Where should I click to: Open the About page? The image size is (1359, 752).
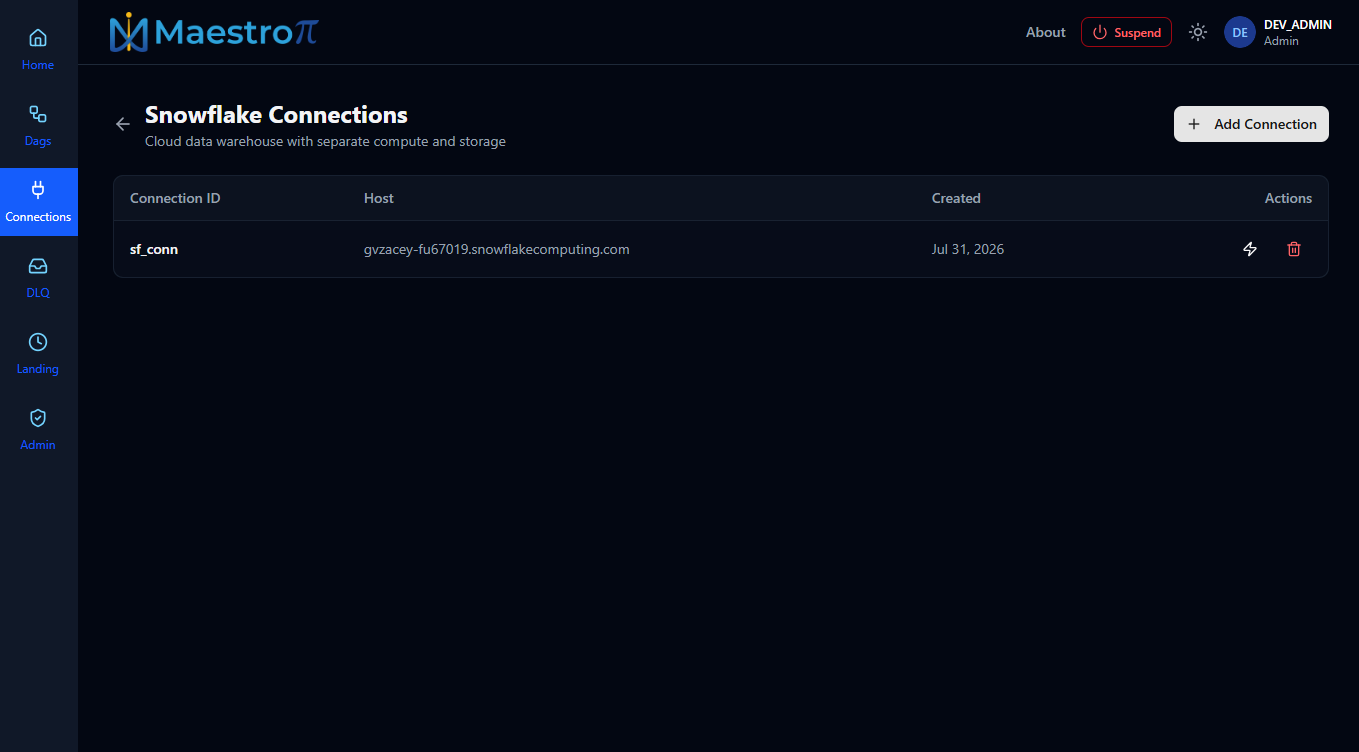pyautogui.click(x=1046, y=32)
